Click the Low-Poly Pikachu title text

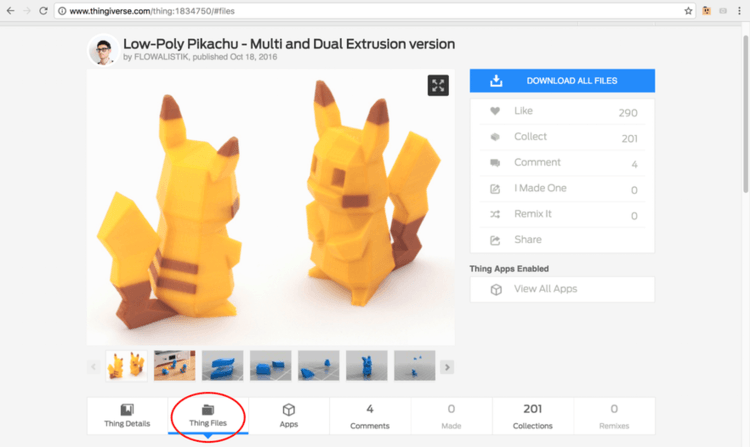[289, 44]
